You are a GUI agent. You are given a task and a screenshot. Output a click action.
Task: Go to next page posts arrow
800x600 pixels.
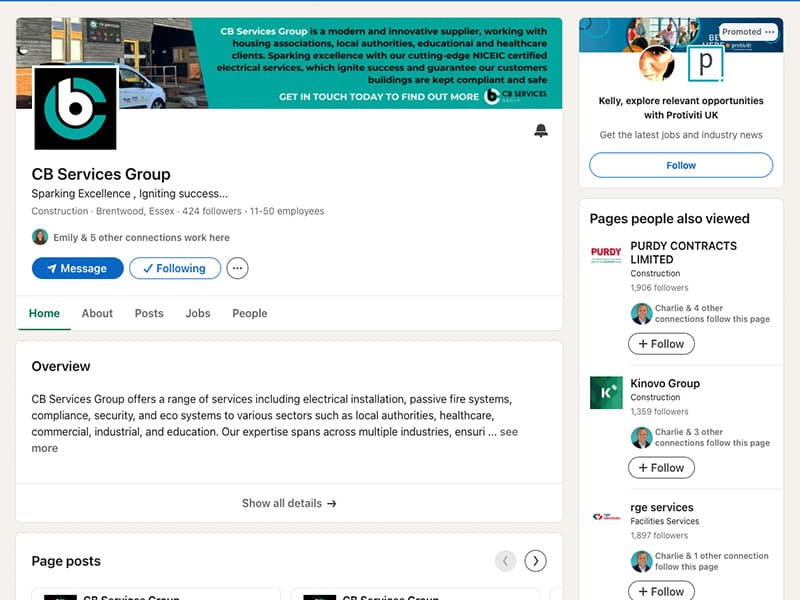[x=535, y=561]
